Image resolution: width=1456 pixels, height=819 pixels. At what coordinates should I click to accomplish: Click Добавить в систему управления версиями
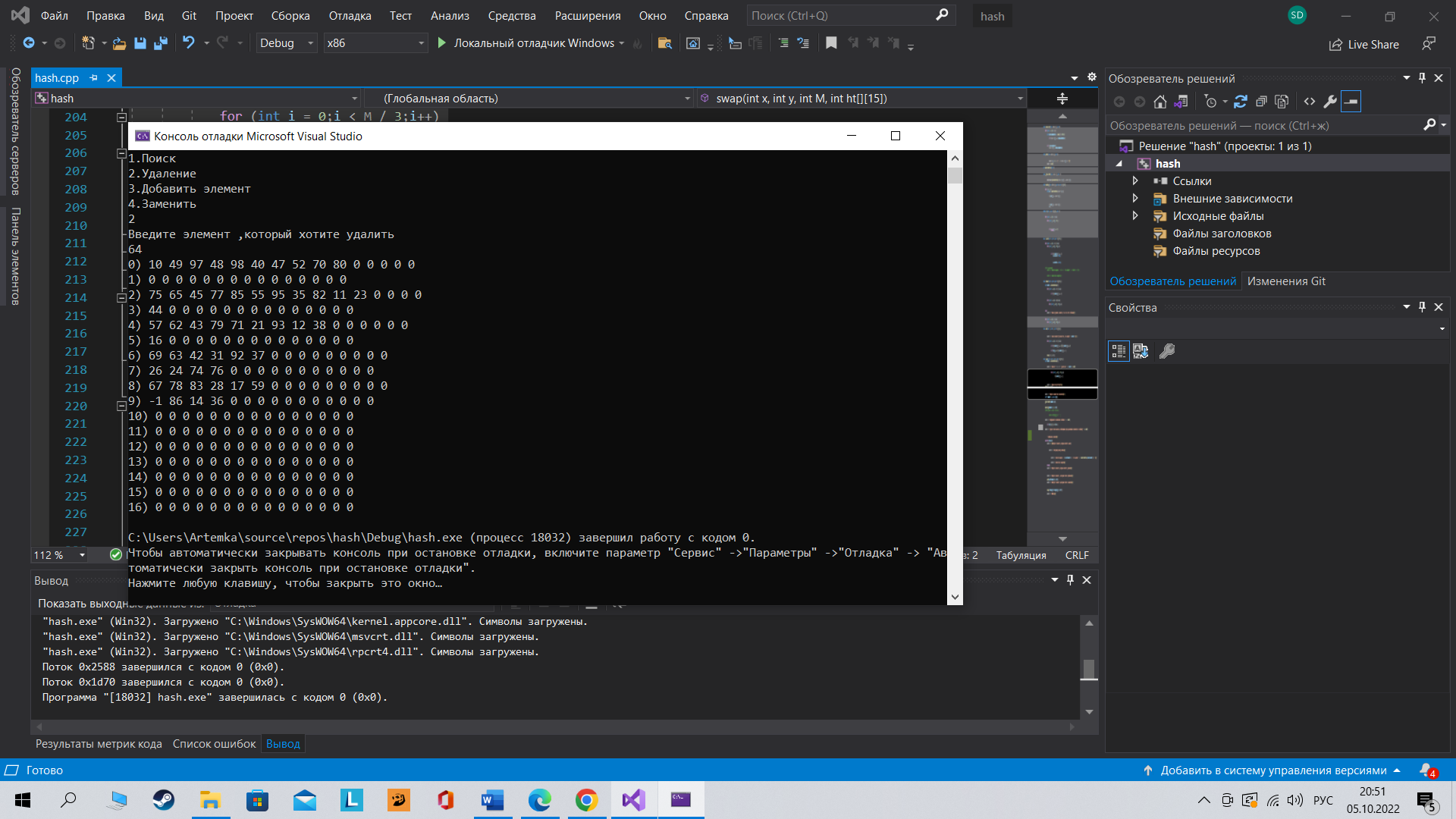[x=1272, y=770]
